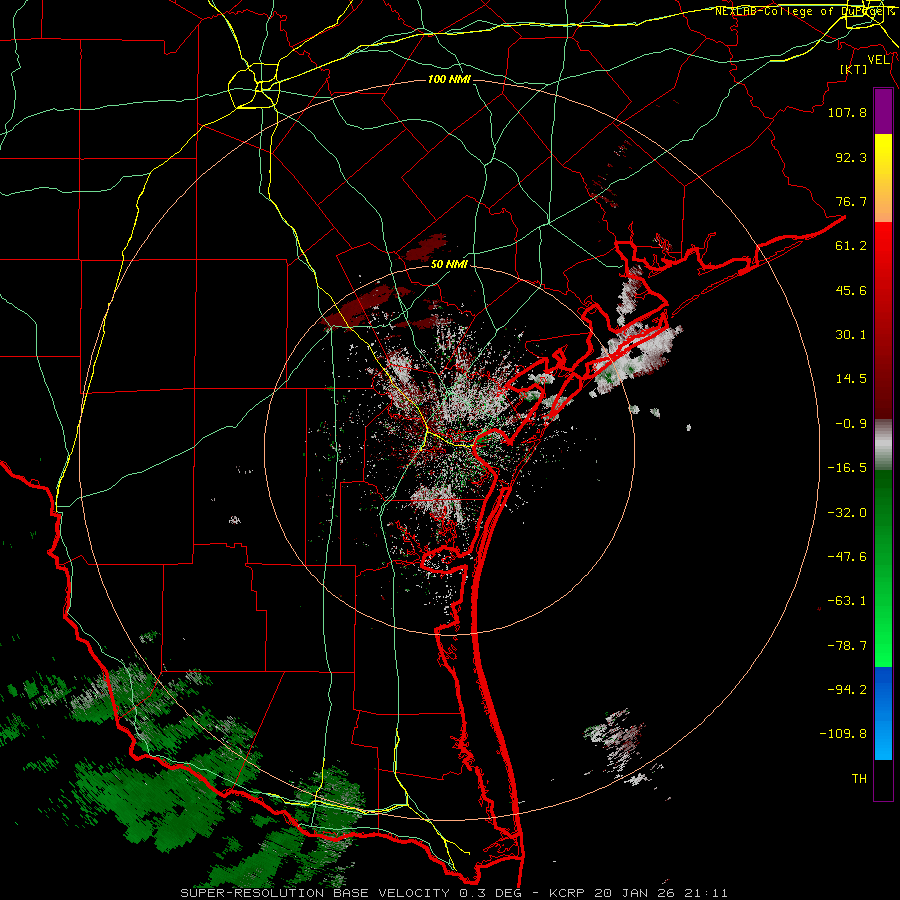Click the 107.8 velocity scale value
900x900 pixels.
847,112
